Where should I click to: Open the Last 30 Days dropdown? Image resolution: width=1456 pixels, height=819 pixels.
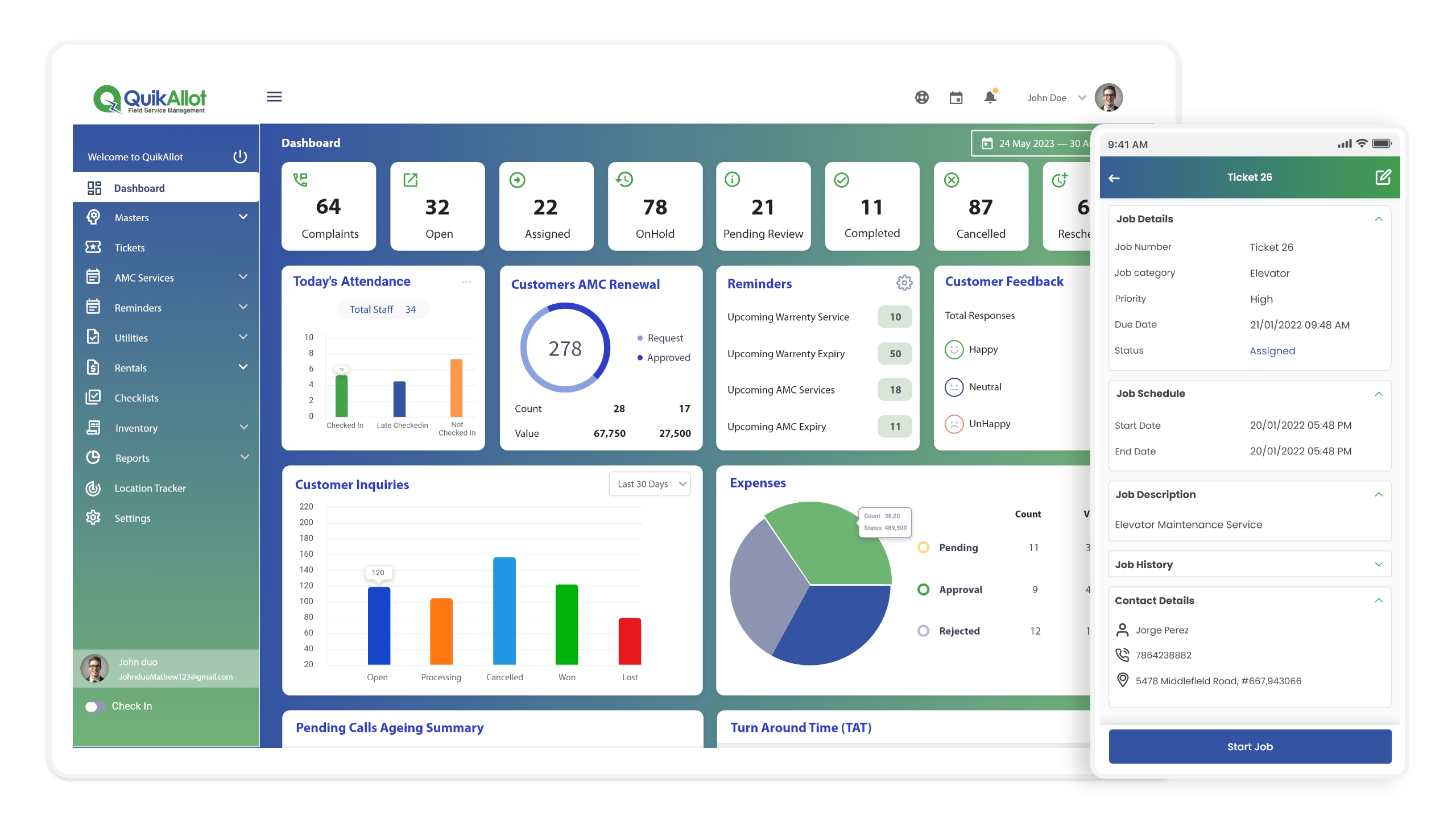(649, 483)
